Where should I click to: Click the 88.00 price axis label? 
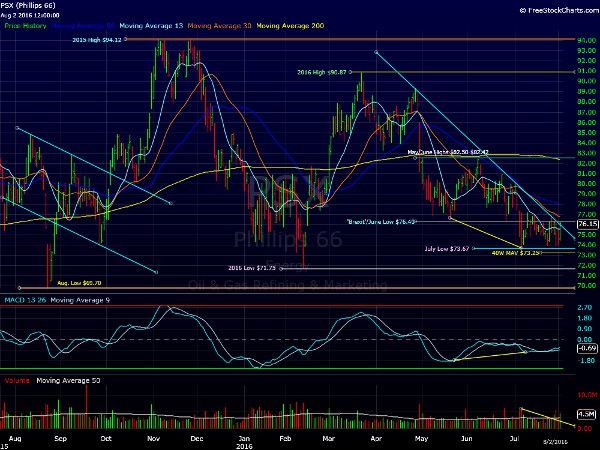coord(587,101)
